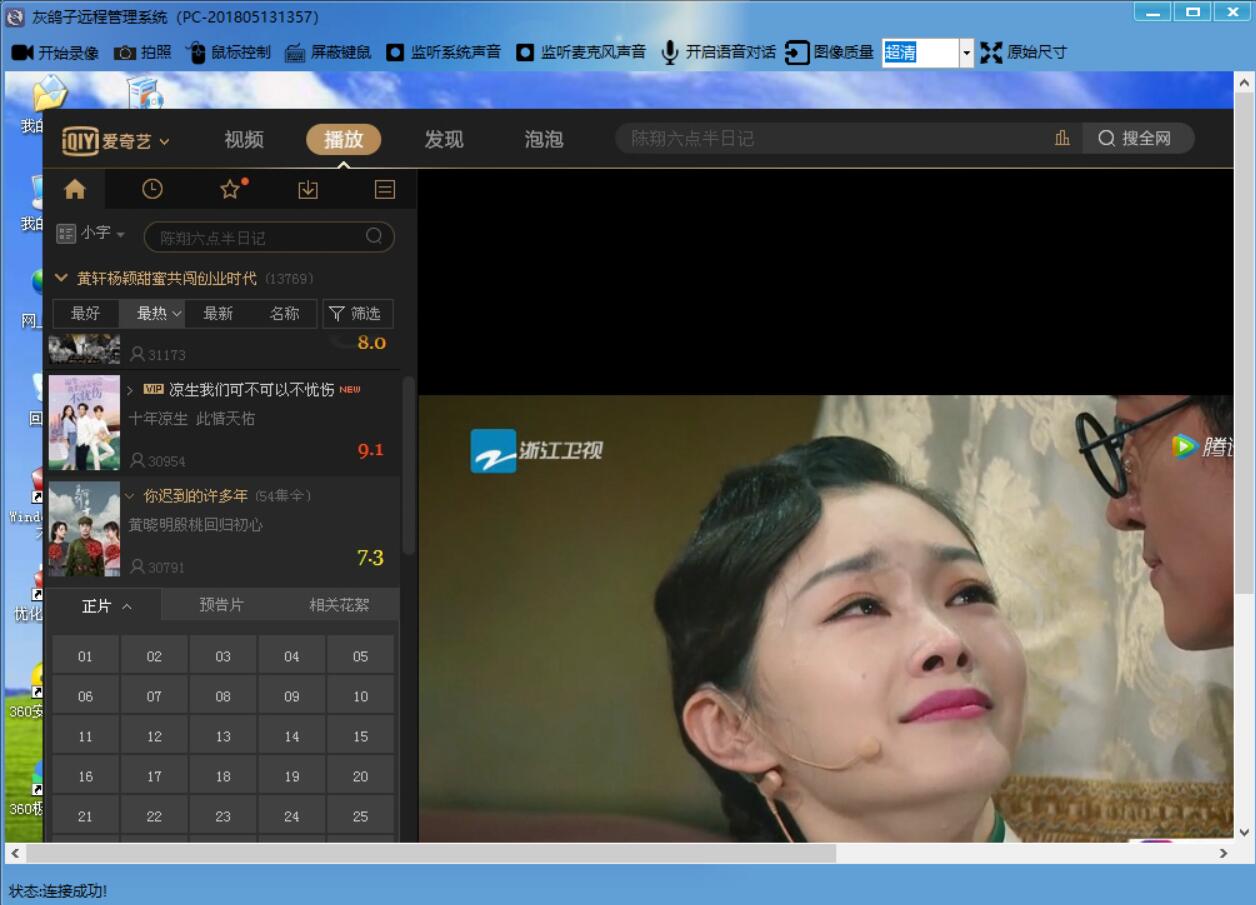The width and height of the screenshot is (1256, 905).
Task: Toggle 开启语音对话 voice chat
Action: click(x=718, y=53)
